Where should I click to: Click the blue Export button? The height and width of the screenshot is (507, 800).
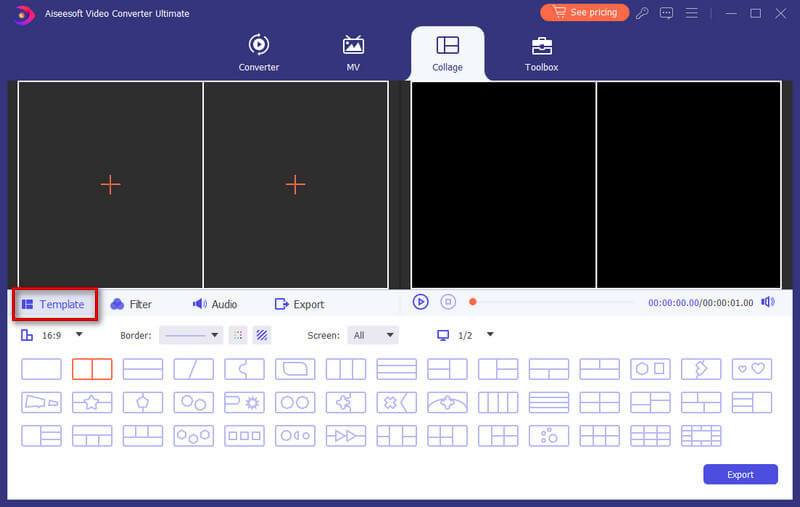pyautogui.click(x=740, y=474)
